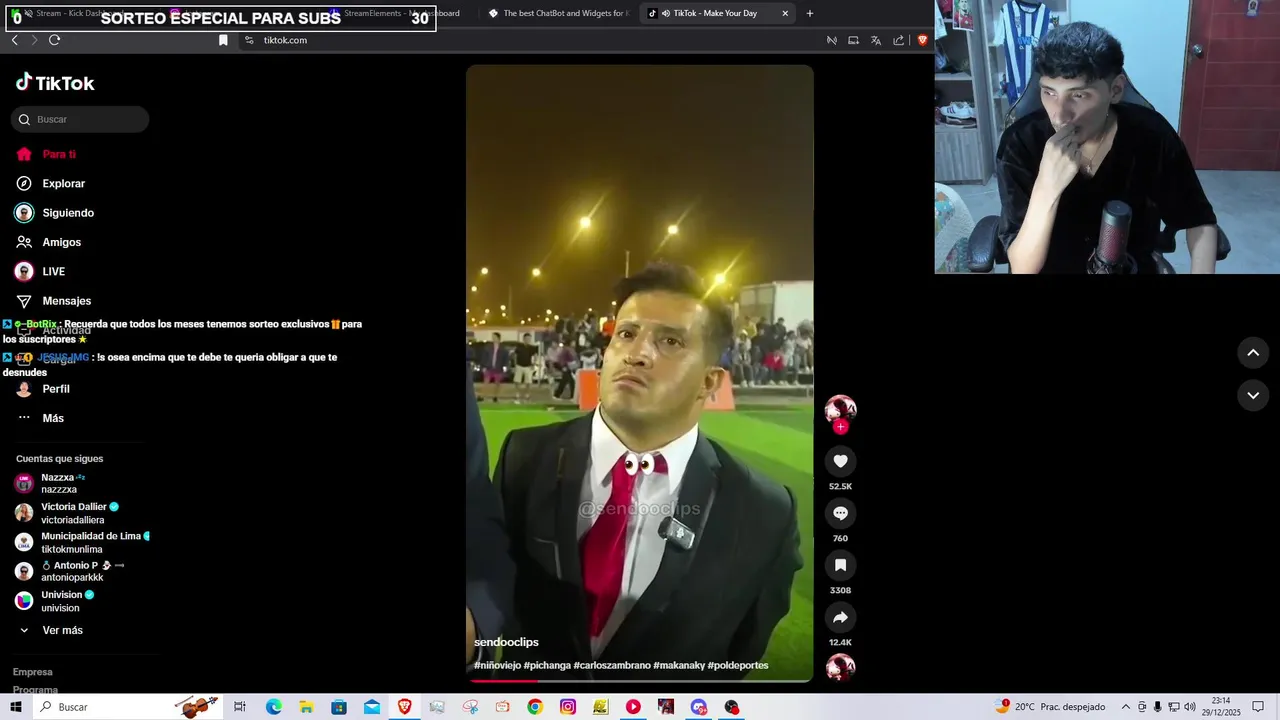Screen dimensions: 1280x720
Task: Open the Mail app from the taskbar
Action: [x=371, y=707]
